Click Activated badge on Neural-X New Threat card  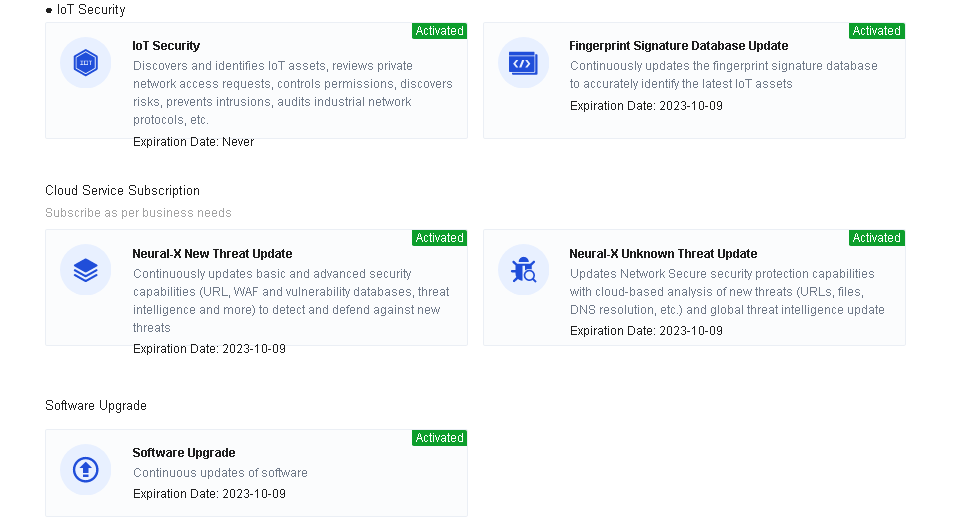point(439,238)
